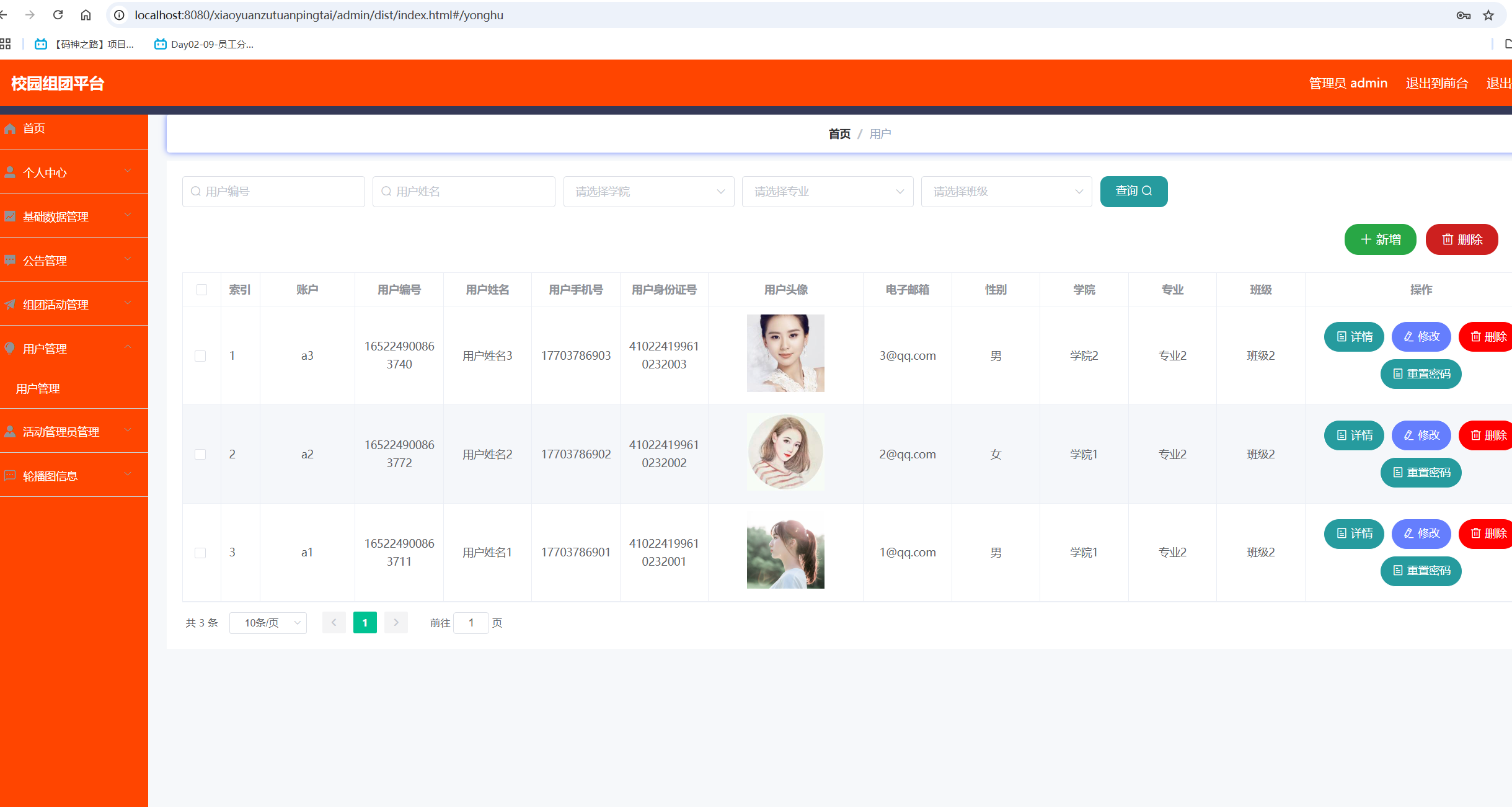Click the saved passwords key icon
Image resolution: width=1512 pixels, height=807 pixels.
pyautogui.click(x=1464, y=16)
